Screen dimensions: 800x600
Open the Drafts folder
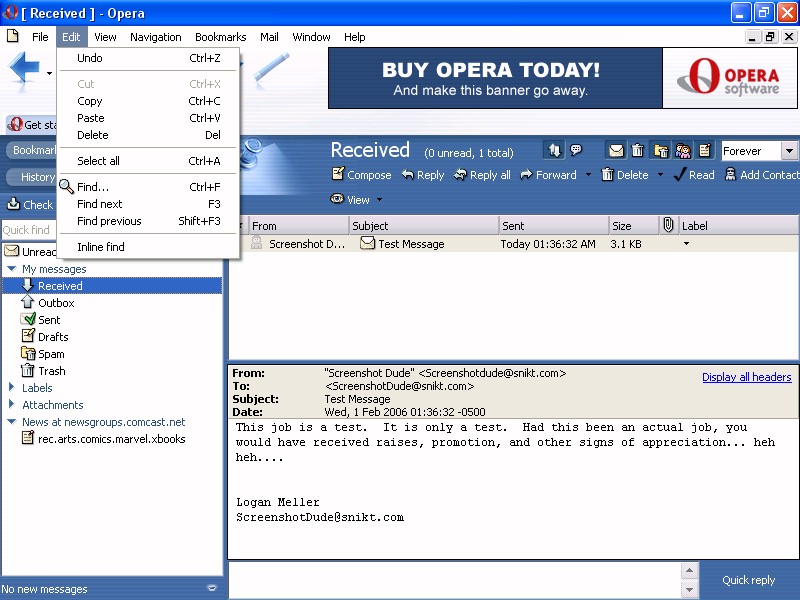pos(45,337)
